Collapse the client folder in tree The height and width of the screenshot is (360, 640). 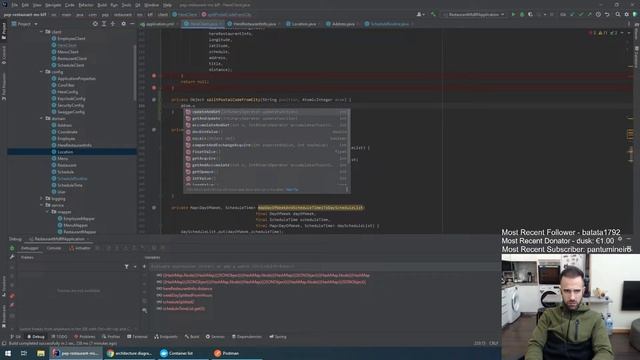(x=41, y=32)
